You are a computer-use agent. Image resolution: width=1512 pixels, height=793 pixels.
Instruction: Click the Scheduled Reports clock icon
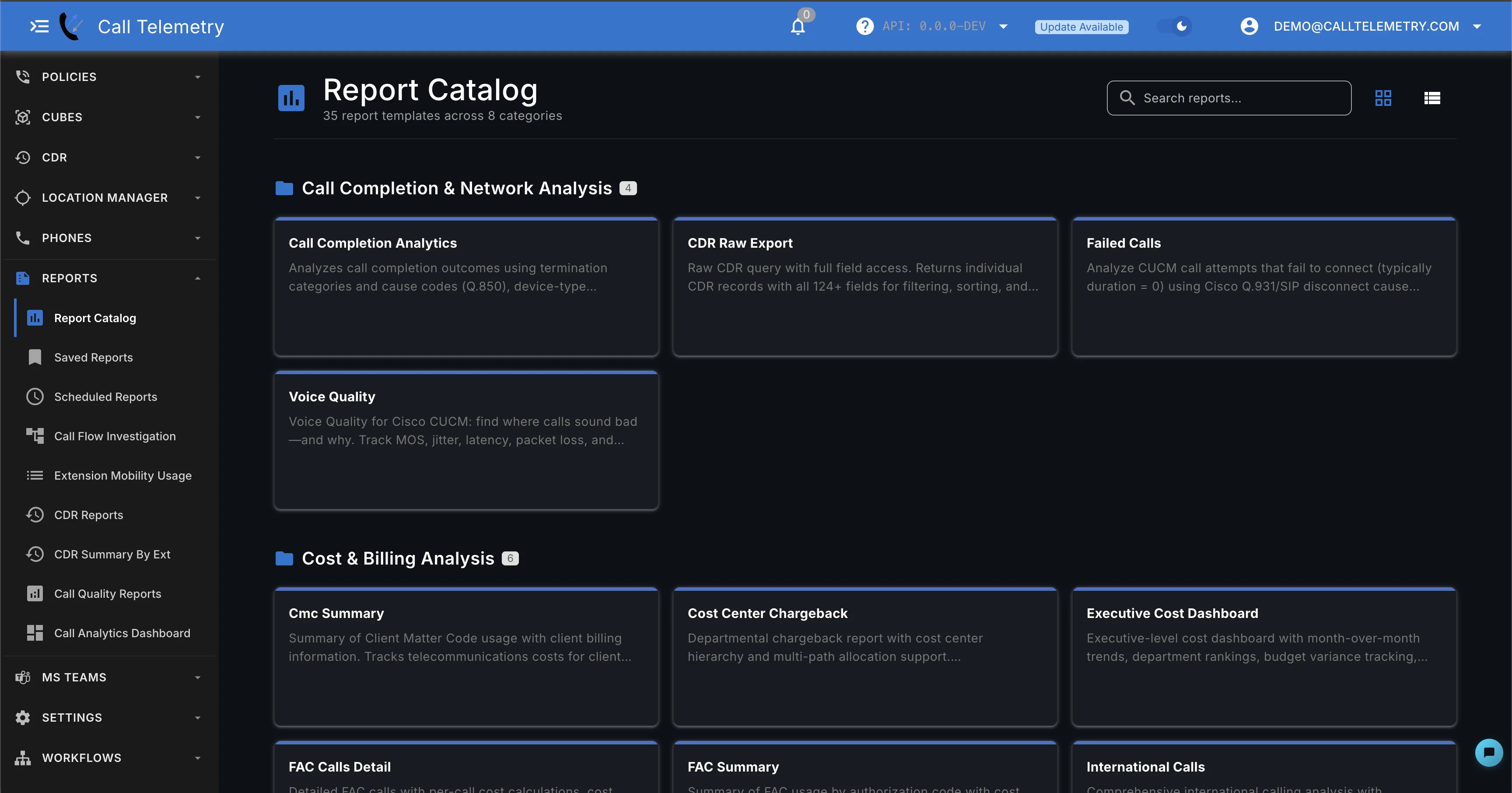click(35, 396)
